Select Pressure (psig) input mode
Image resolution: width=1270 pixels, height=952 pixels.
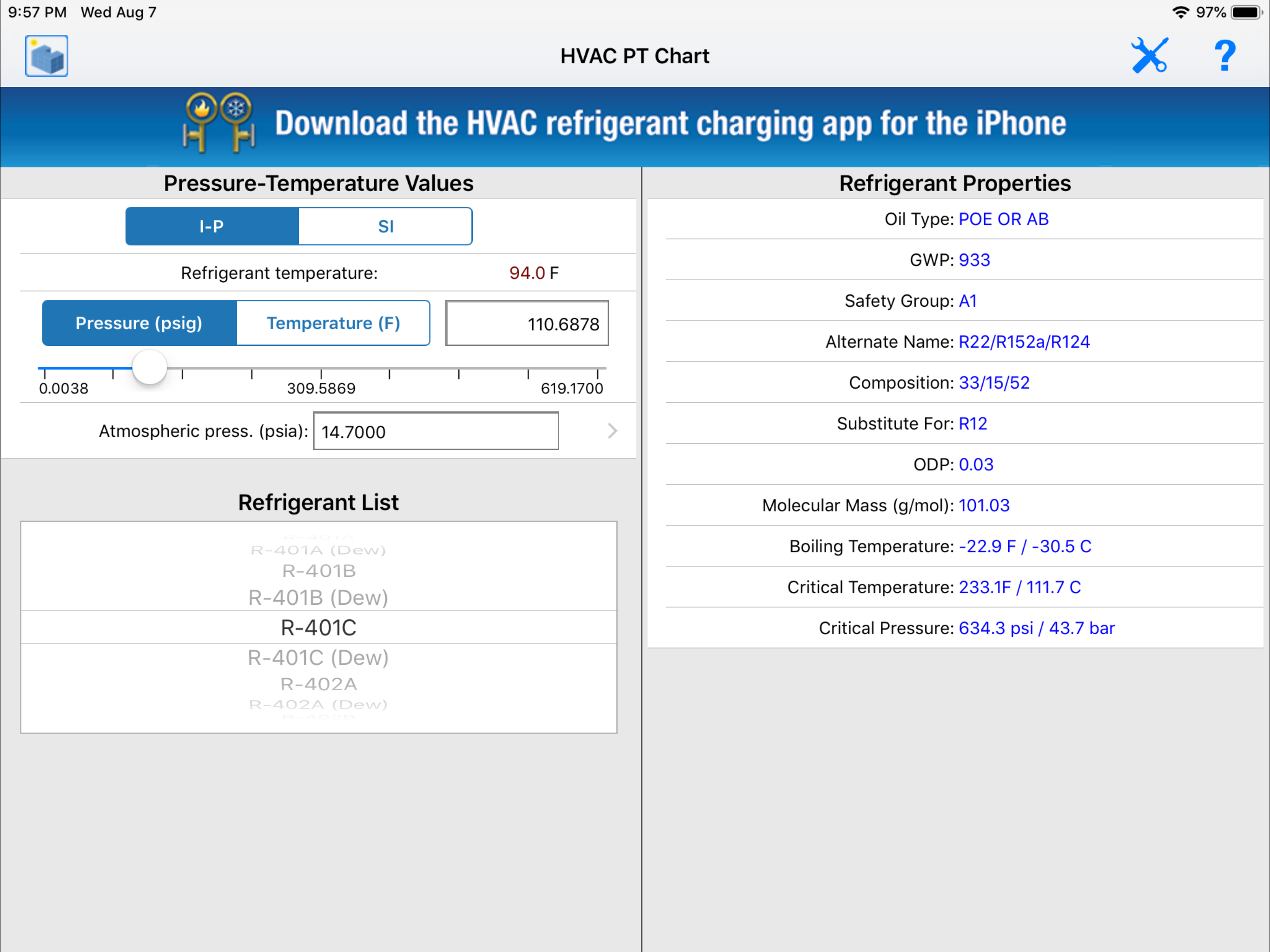[139, 323]
